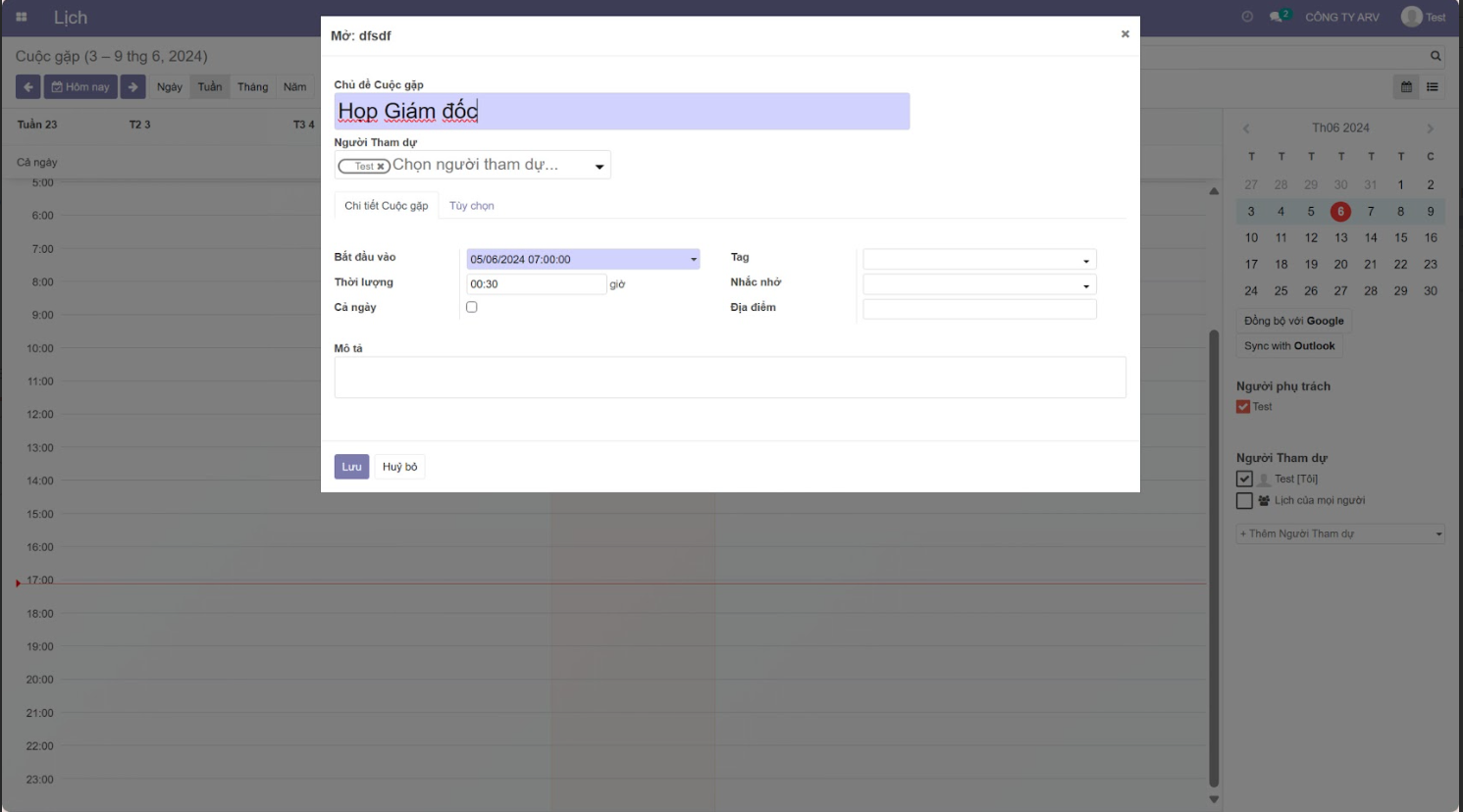Click the next week arrow button
This screenshot has width=1463, height=812.
tap(133, 87)
